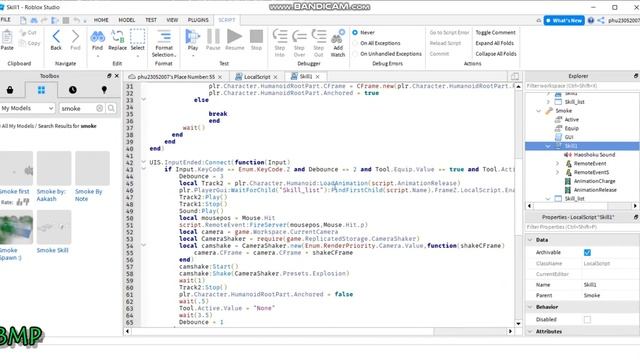Collapse the selected Skill1 tree node
Screen dimensions: 640x360
tap(548, 146)
